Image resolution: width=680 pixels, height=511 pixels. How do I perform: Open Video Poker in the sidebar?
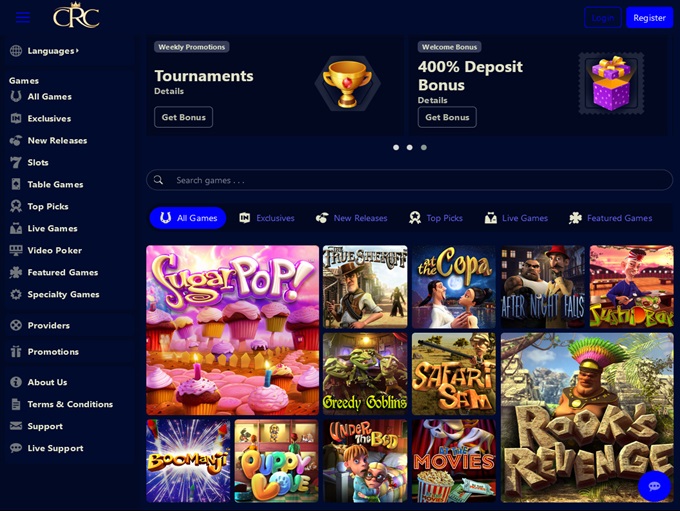[x=54, y=250]
